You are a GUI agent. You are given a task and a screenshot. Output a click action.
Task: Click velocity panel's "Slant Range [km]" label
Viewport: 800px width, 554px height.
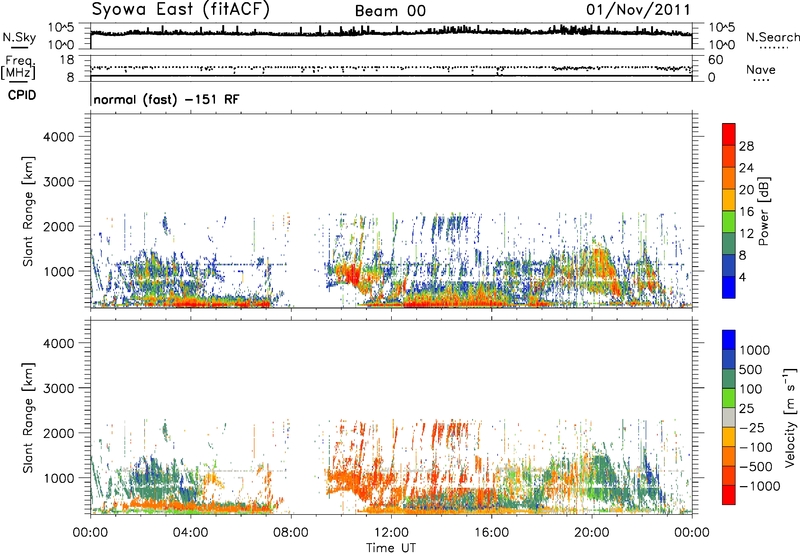(28, 417)
